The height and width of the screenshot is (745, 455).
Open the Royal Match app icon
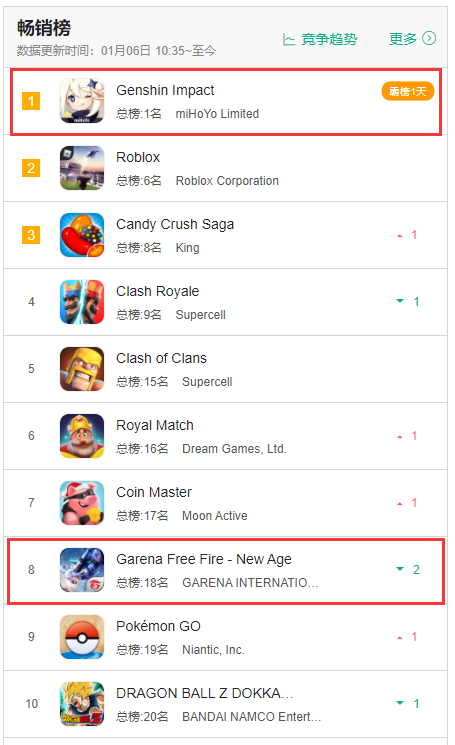point(82,436)
